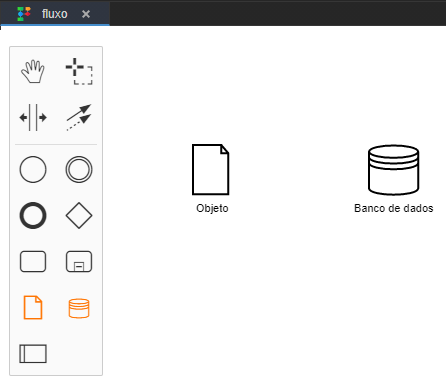The width and height of the screenshot is (446, 390).
Task: Create a pool/participant from palette
Action: 33,354
